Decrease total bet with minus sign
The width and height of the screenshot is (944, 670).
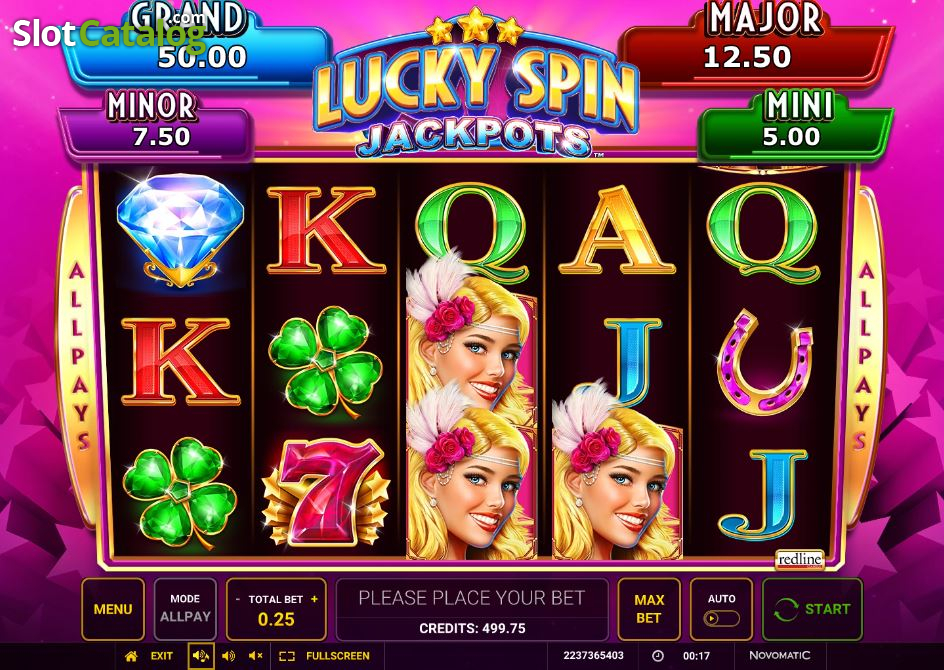238,599
